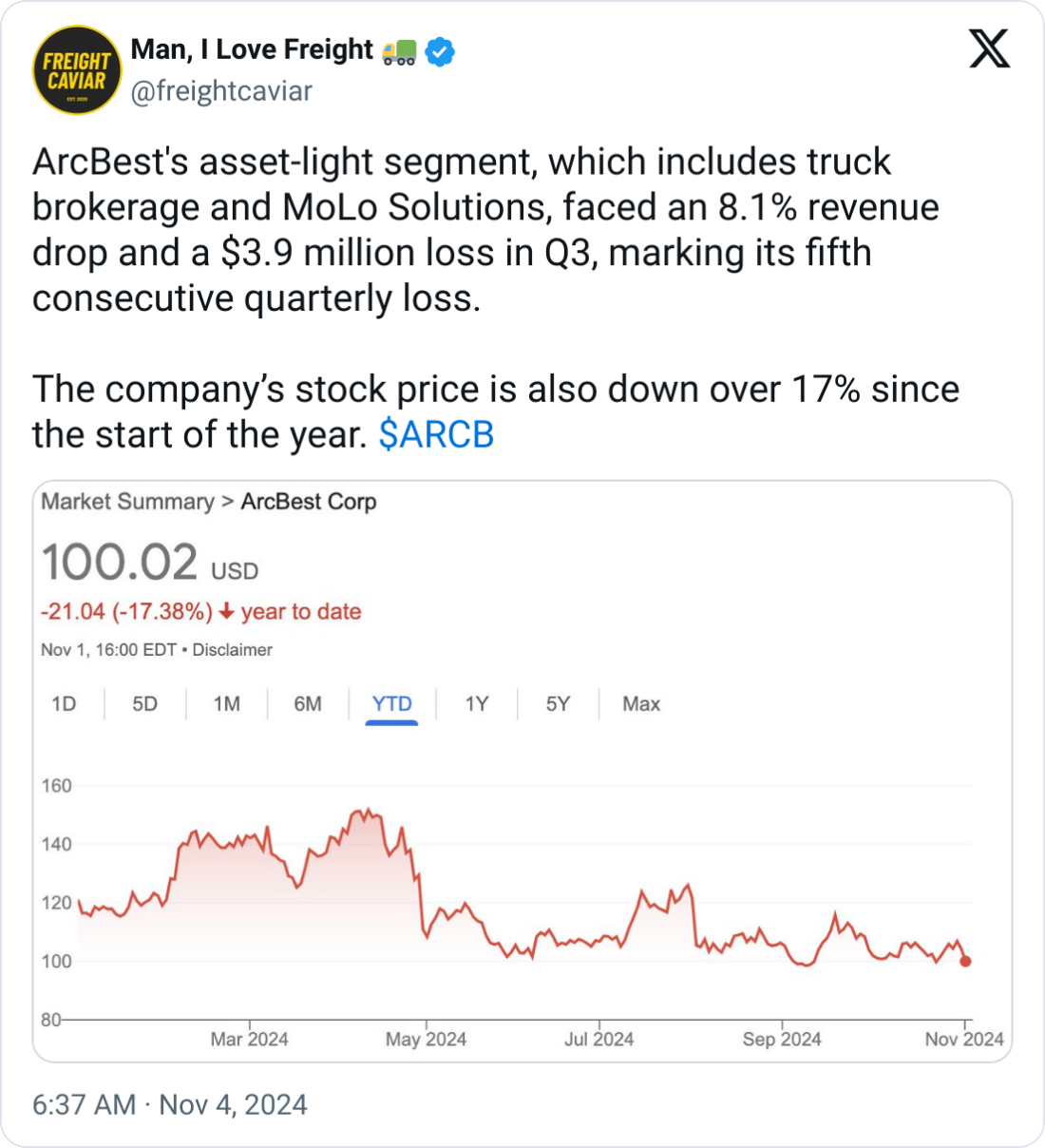Viewport: 1045px width, 1148px height.
Task: Open the @freightcaviar handle
Action: 221,91
